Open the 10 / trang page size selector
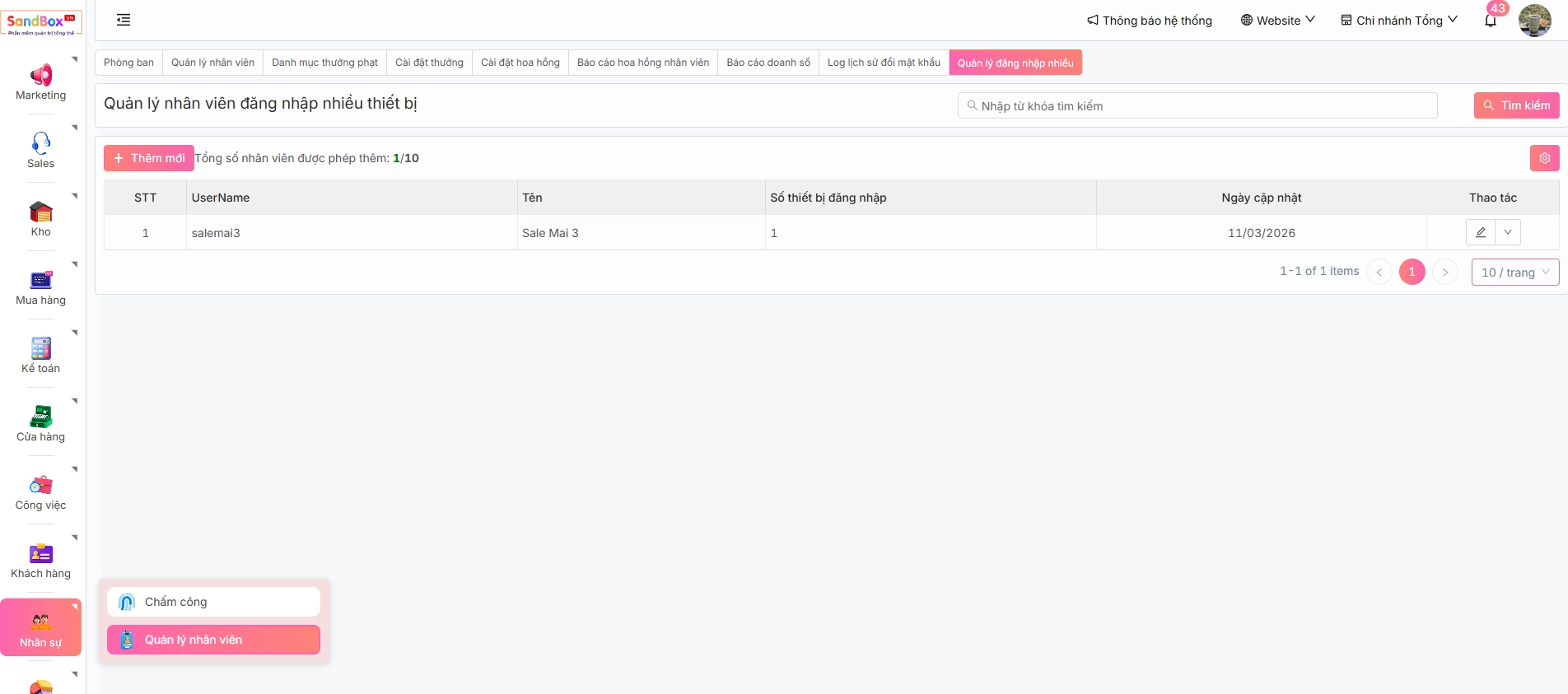1568x694 pixels. pos(1514,272)
